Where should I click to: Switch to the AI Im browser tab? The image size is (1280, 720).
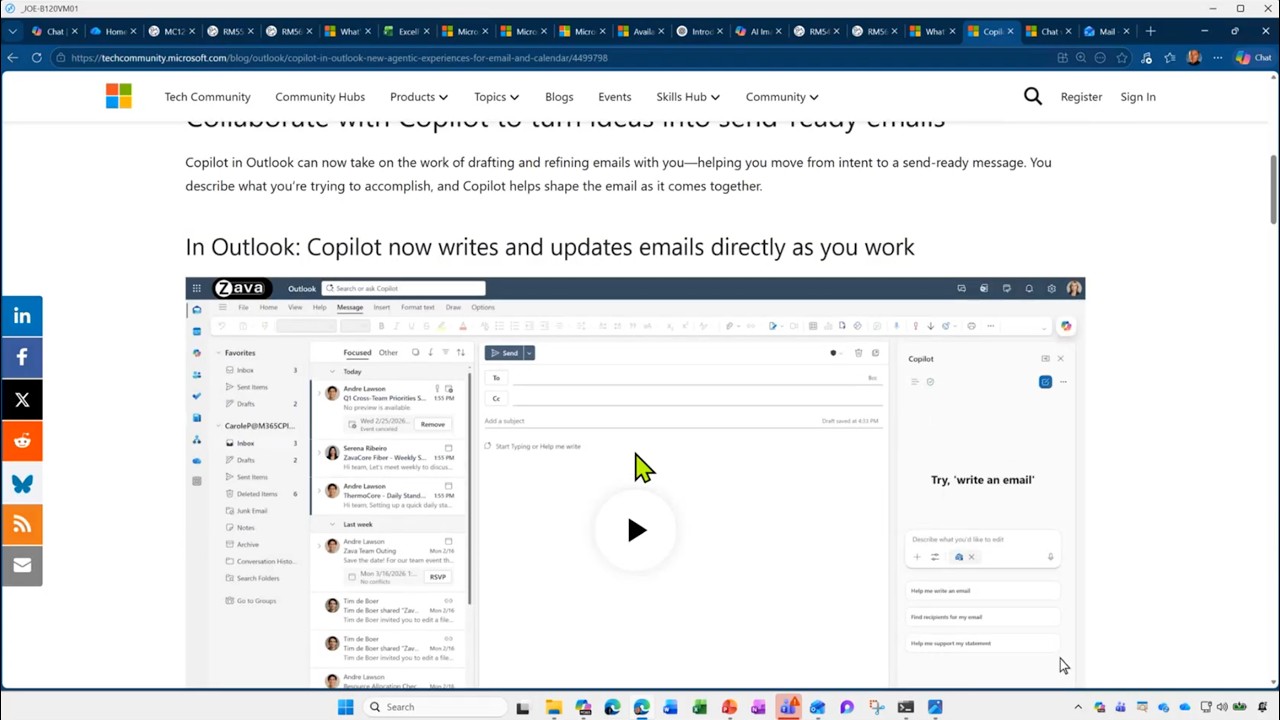coord(757,31)
